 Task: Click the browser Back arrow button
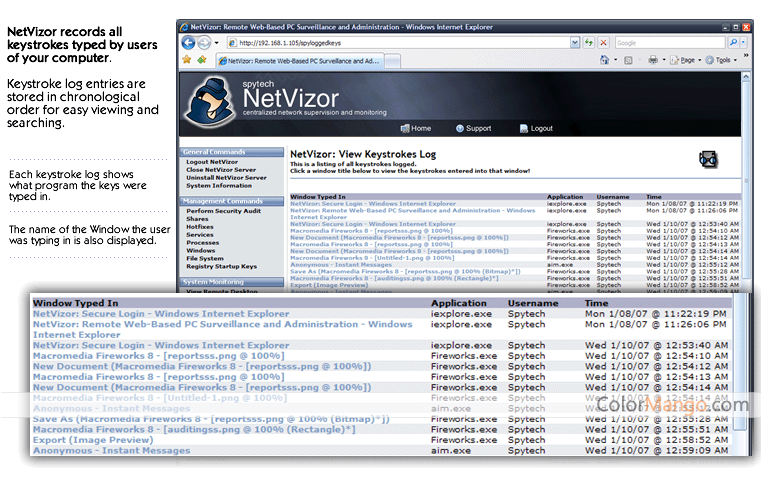188,43
